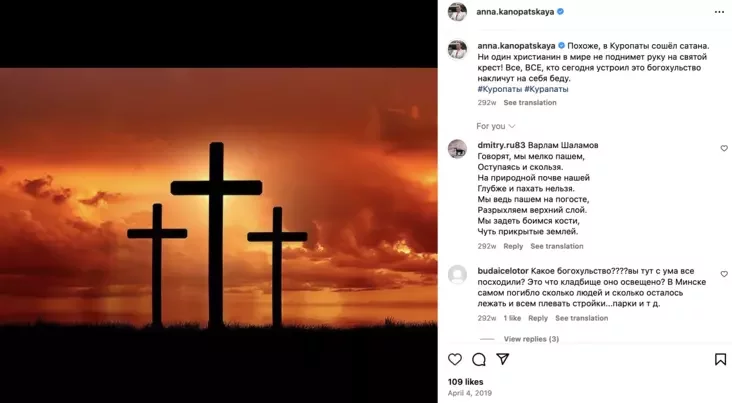
Task: Expand the For you comment sorting dropdown
Action: pyautogui.click(x=495, y=126)
